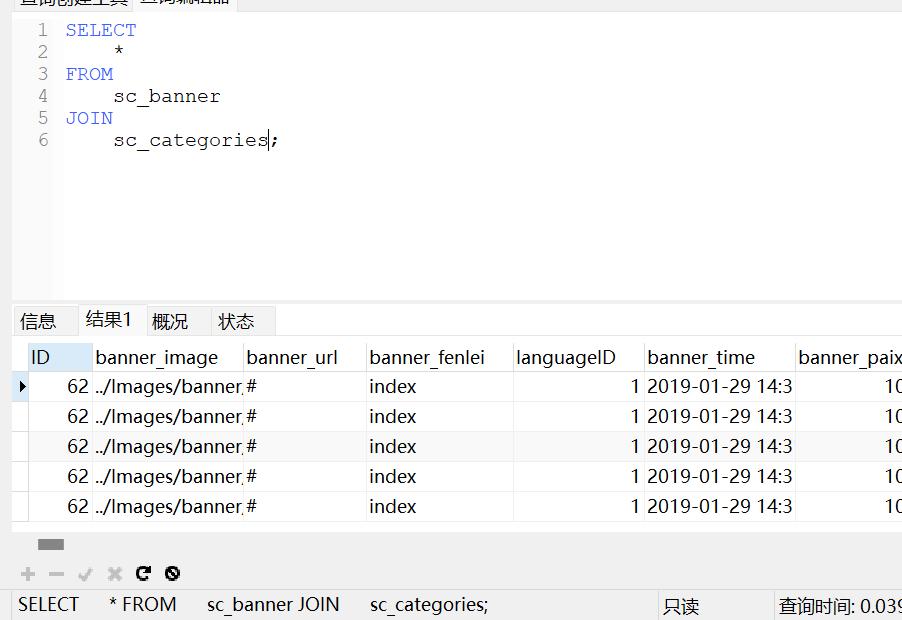Image resolution: width=902 pixels, height=620 pixels.
Task: Click the banner_url cell in the last row
Action: click(x=304, y=507)
